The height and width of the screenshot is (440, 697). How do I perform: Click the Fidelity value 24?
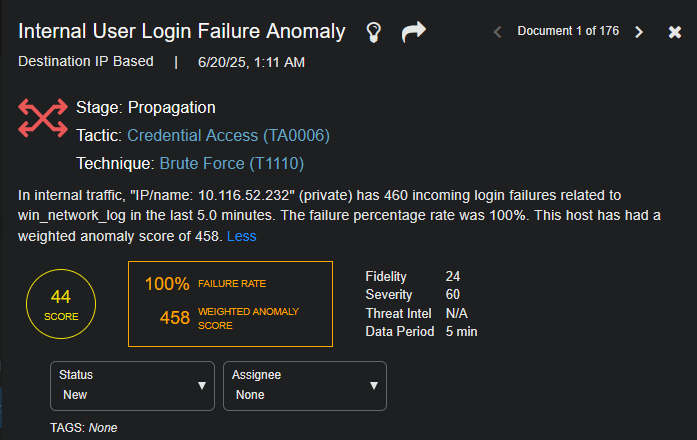pyautogui.click(x=453, y=275)
